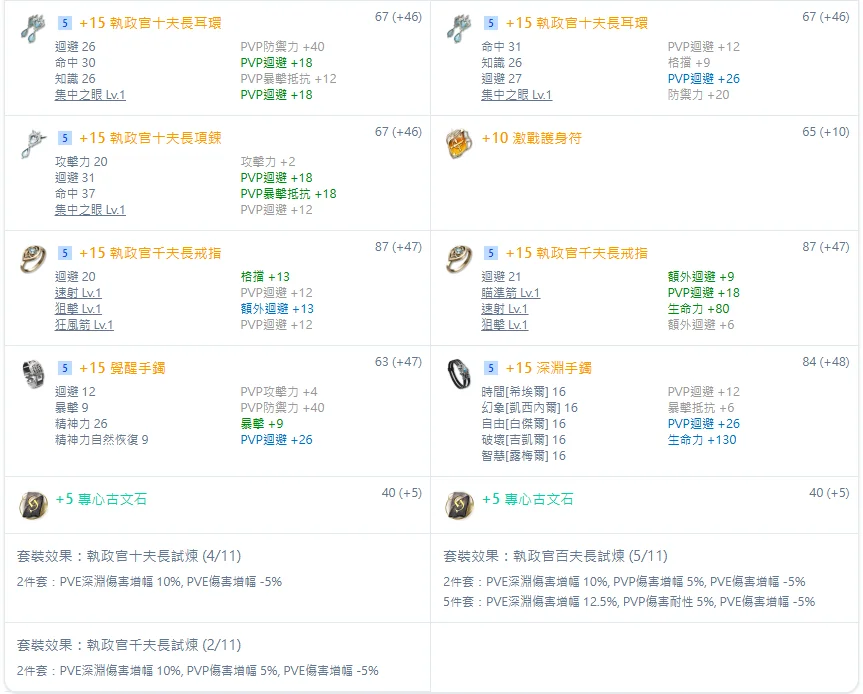The width and height of the screenshot is (863, 694).
Task: Open the 狂風箭 Lv.1 skill link
Action: tap(84, 325)
